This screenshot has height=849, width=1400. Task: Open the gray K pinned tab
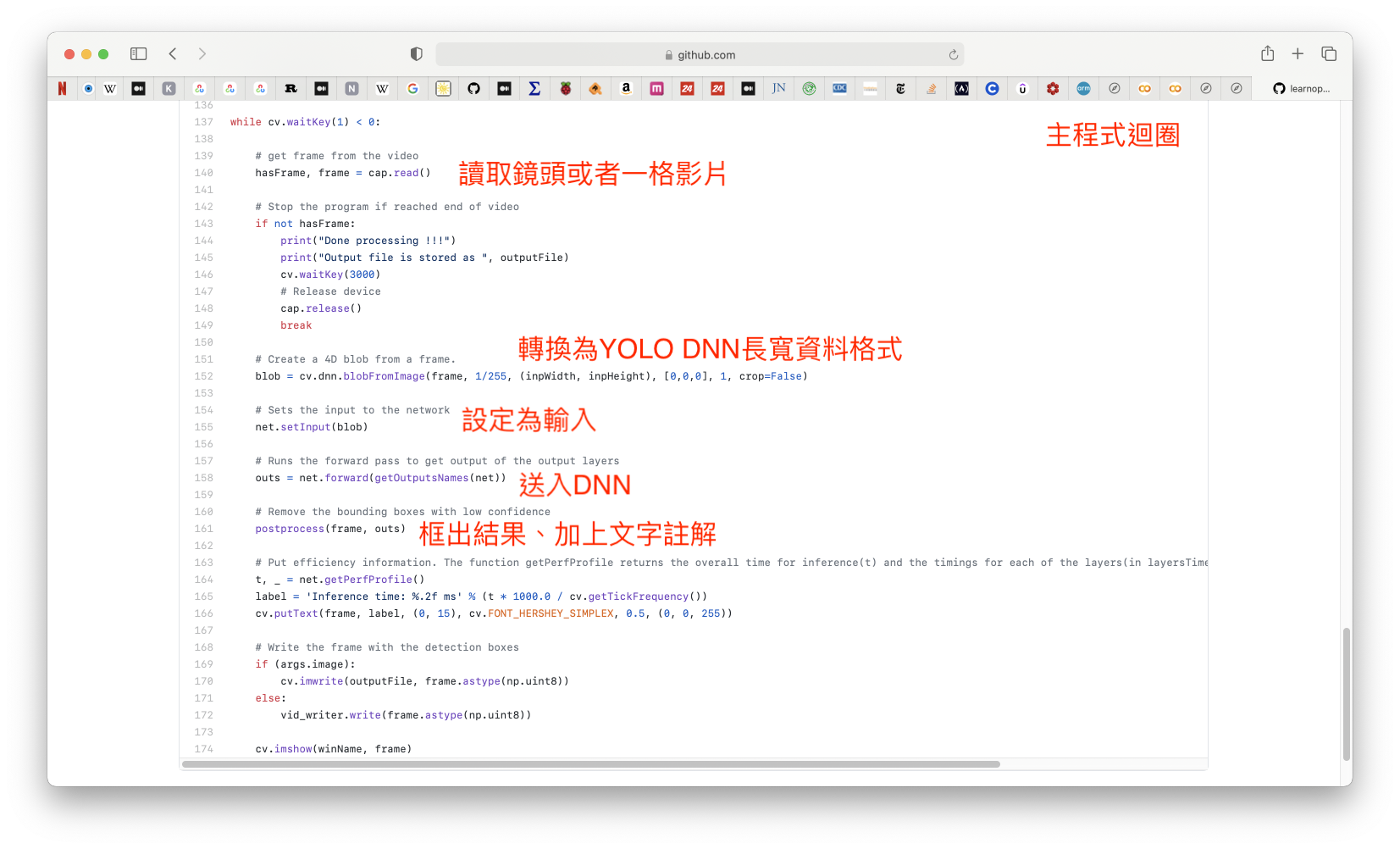tap(169, 88)
